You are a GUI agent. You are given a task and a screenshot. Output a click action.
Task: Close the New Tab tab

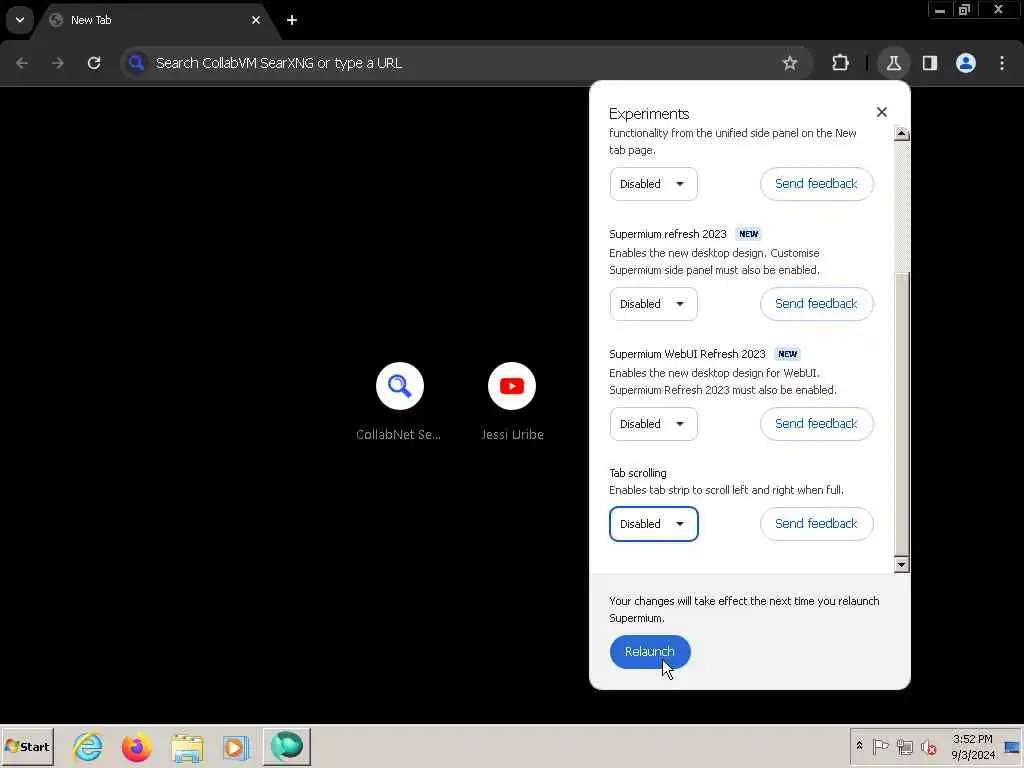coord(256,20)
